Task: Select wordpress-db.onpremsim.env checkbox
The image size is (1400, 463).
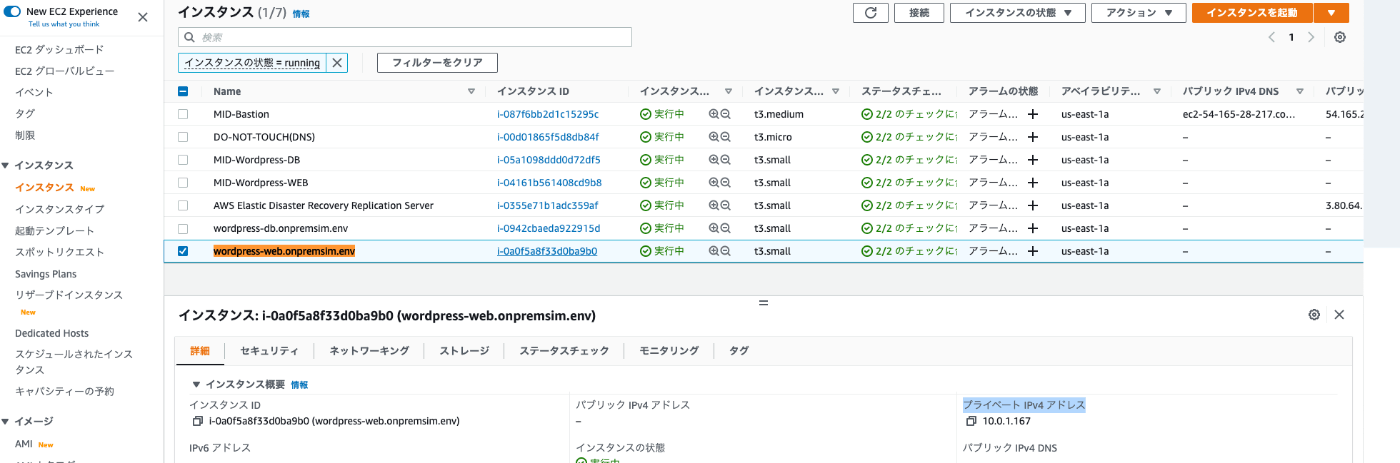Action: [182, 228]
